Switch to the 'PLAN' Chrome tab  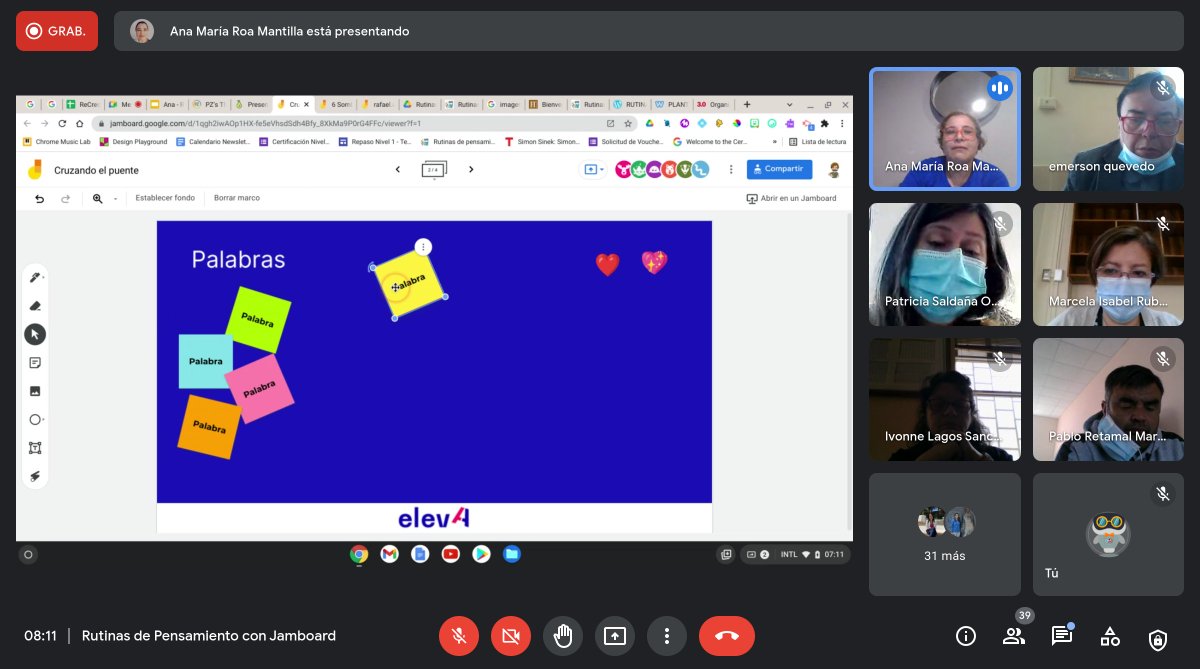coord(672,104)
